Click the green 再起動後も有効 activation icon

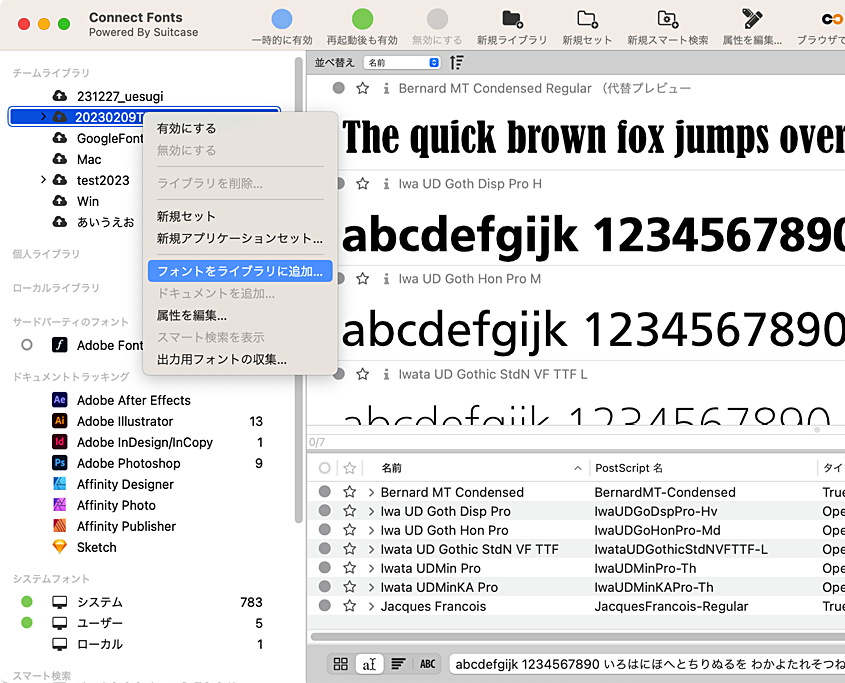(x=363, y=19)
